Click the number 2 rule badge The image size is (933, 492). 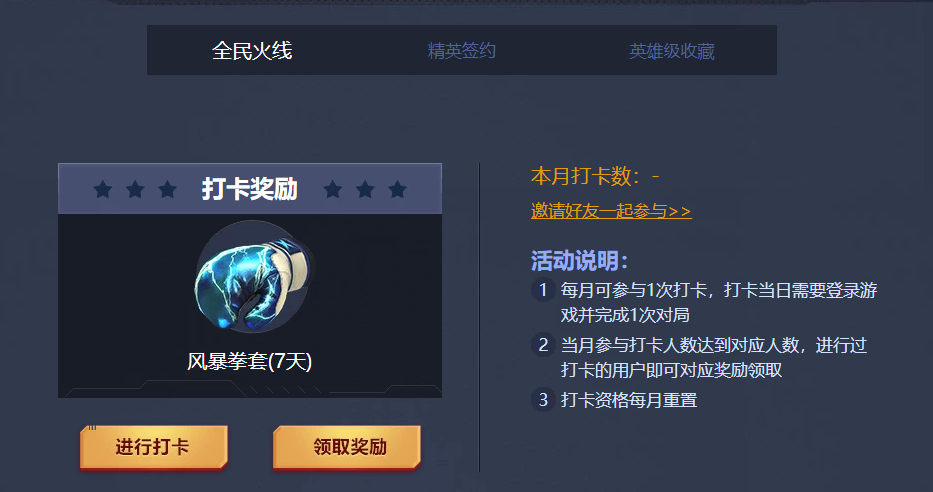543,344
